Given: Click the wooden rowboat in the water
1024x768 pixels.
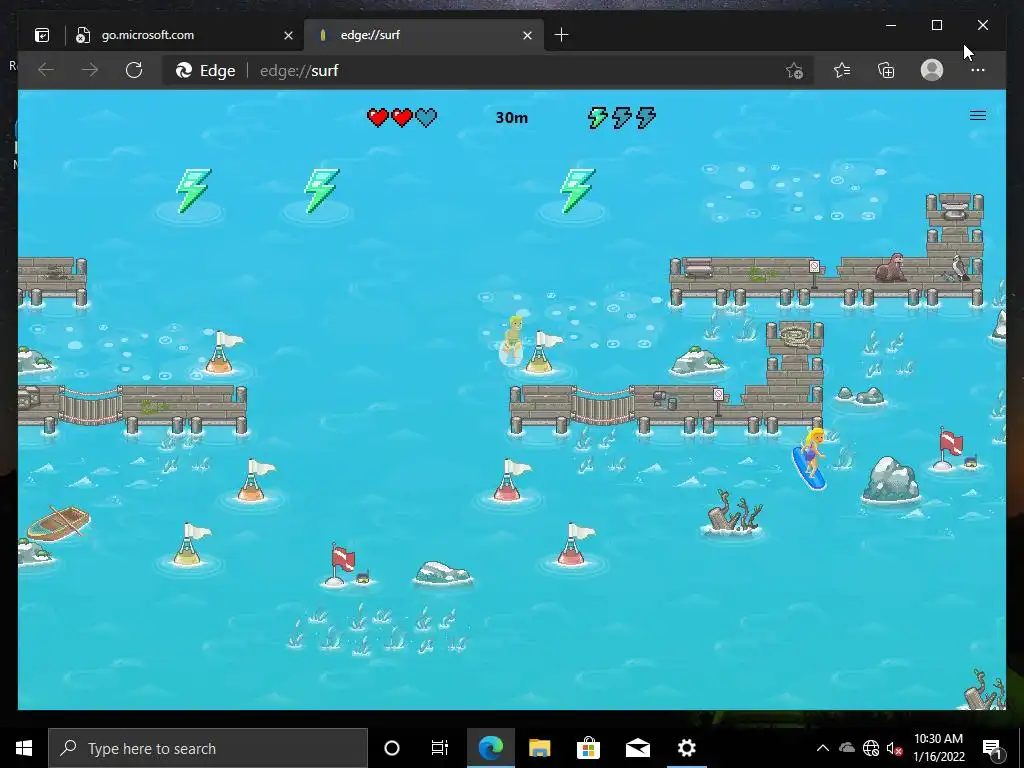Looking at the screenshot, I should [58, 522].
